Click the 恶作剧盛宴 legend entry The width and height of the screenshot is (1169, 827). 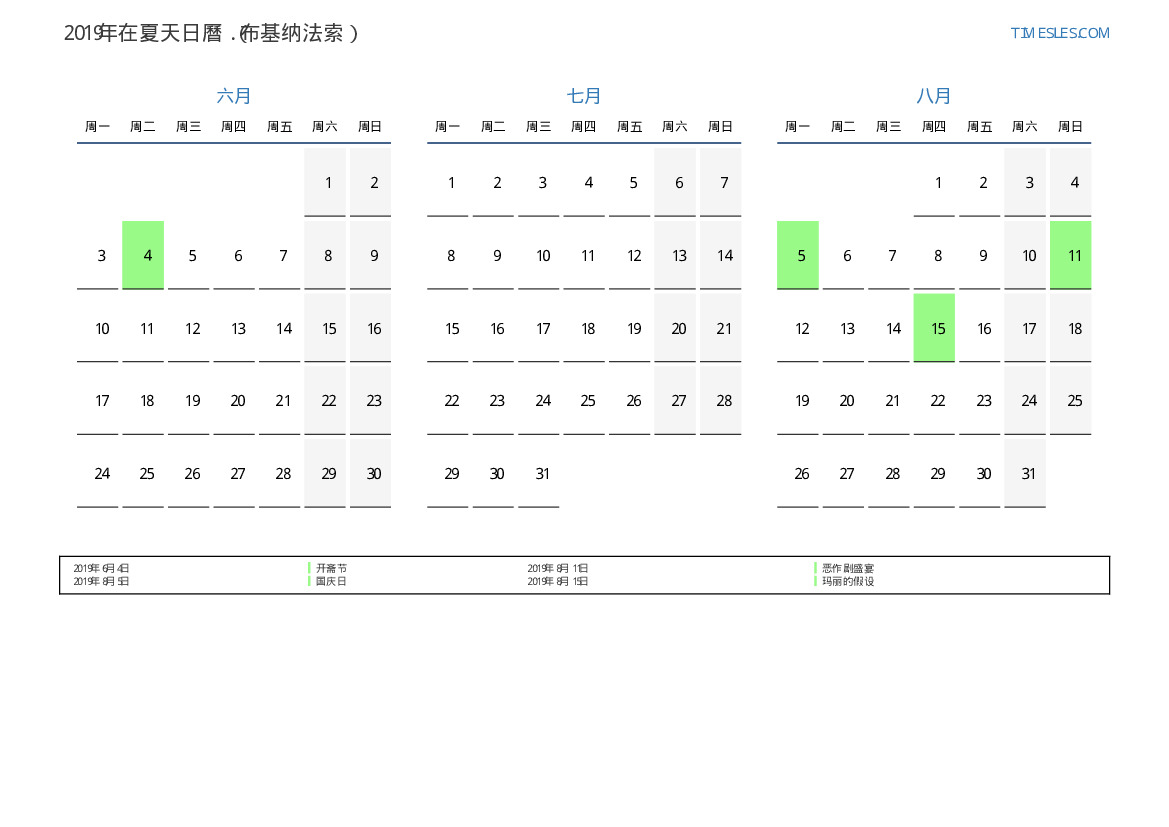(848, 568)
